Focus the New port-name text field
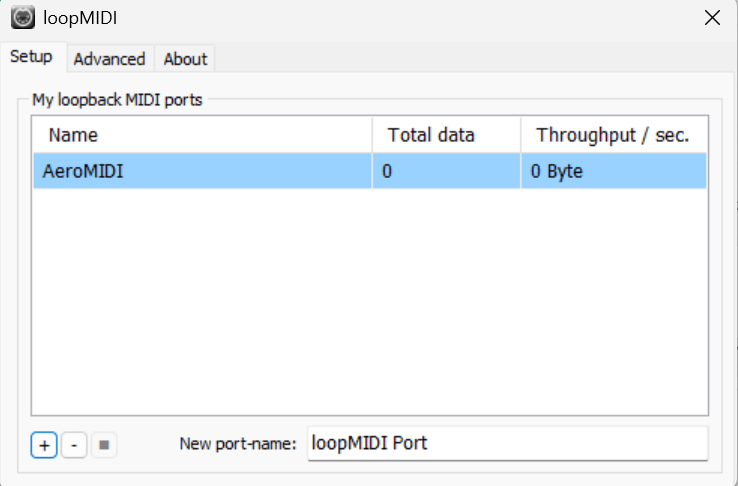Image resolution: width=738 pixels, height=486 pixels. 507,443
